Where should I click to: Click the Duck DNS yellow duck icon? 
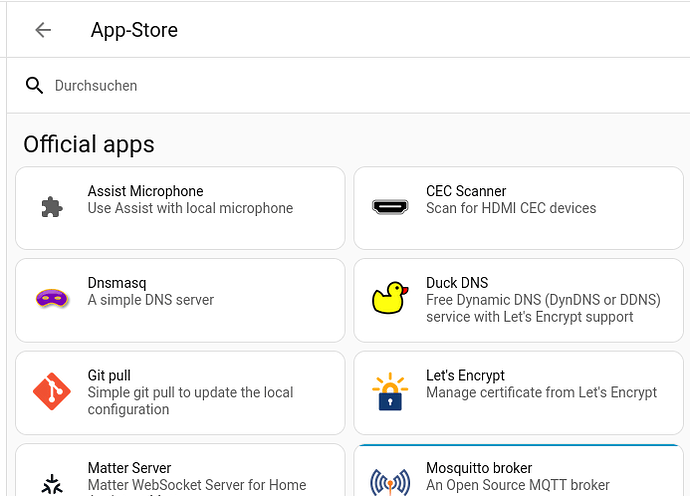tap(390, 298)
